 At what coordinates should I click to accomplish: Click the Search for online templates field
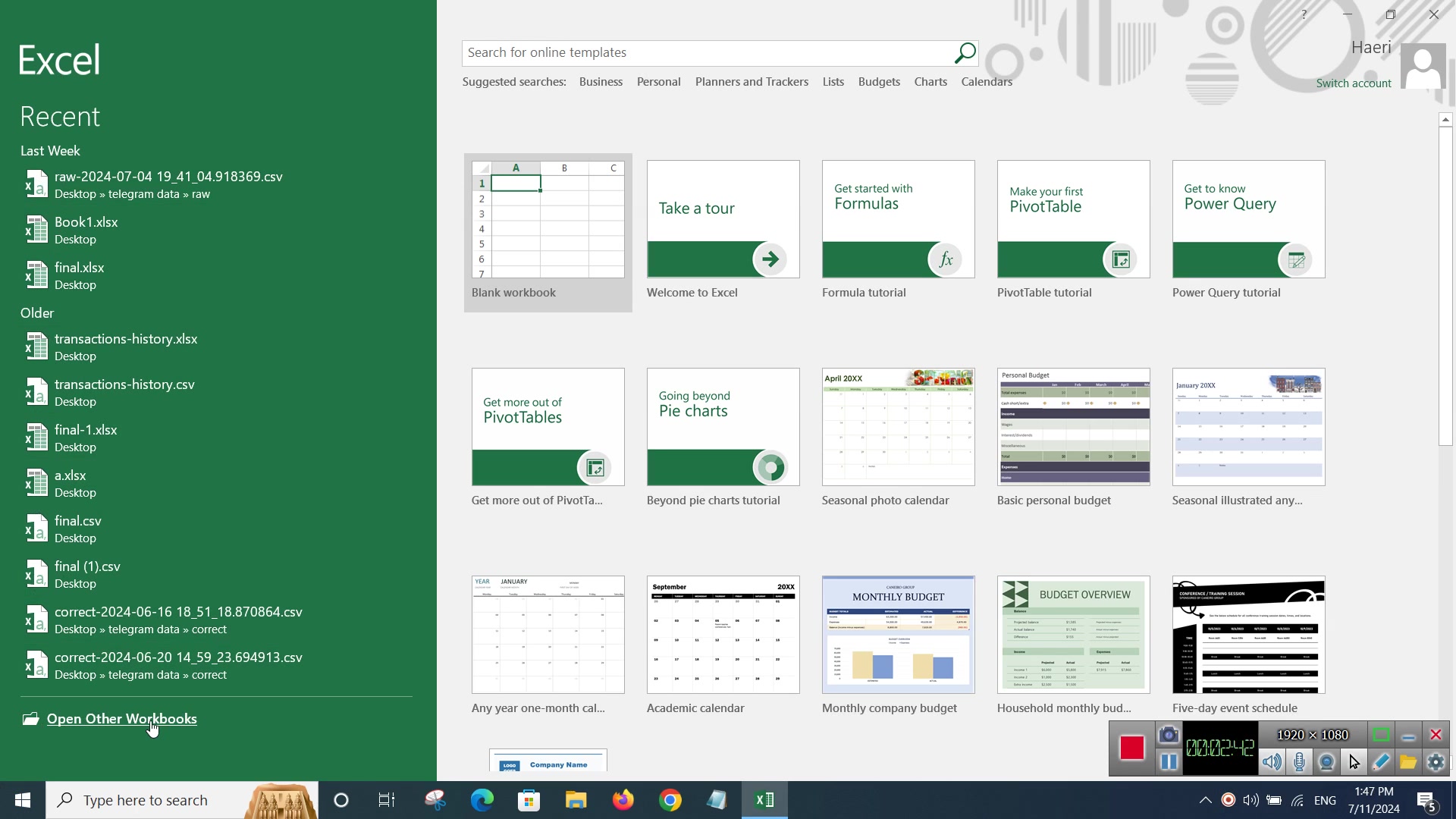tap(705, 53)
